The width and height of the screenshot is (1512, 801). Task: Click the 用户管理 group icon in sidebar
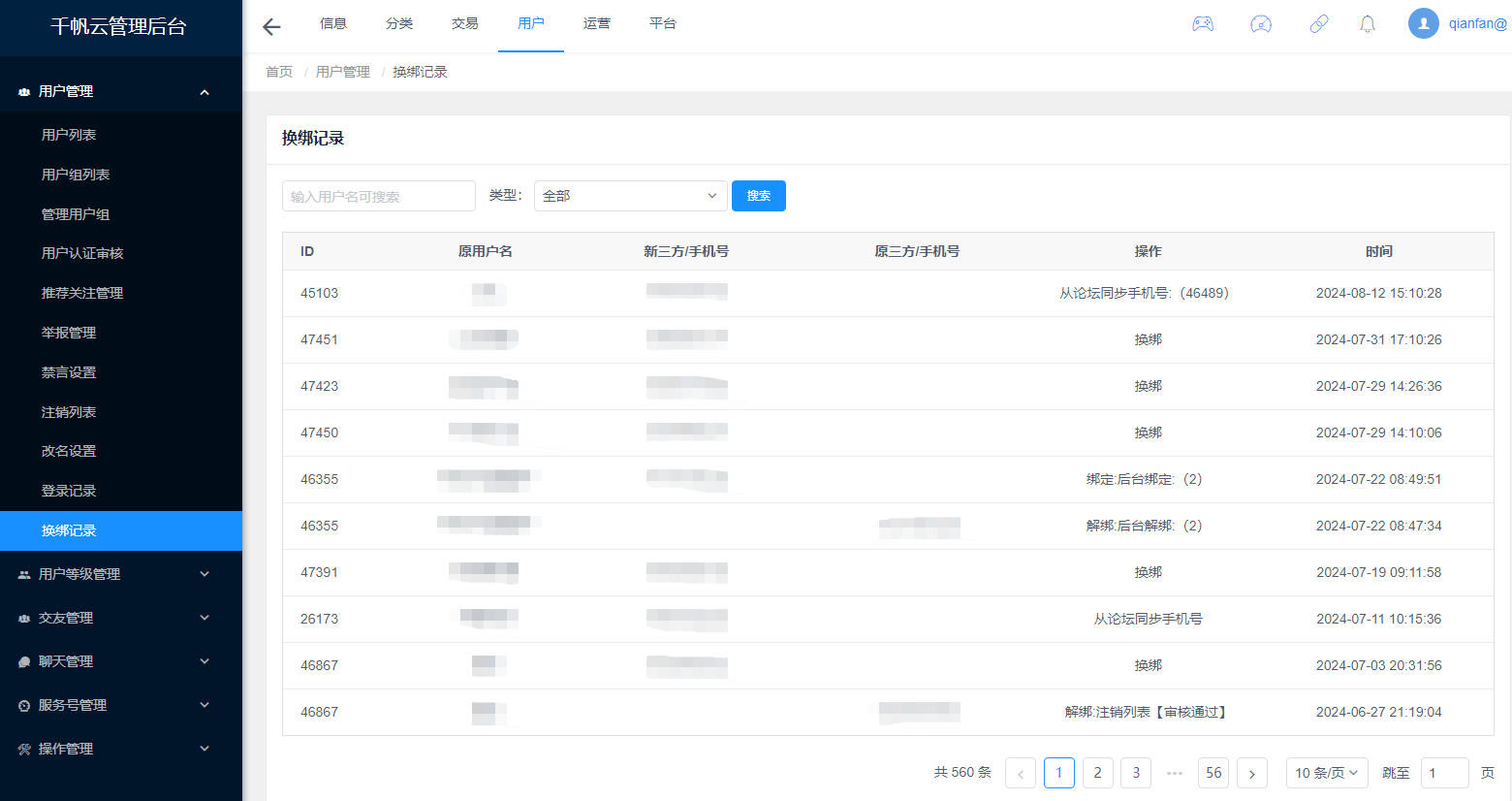(24, 92)
